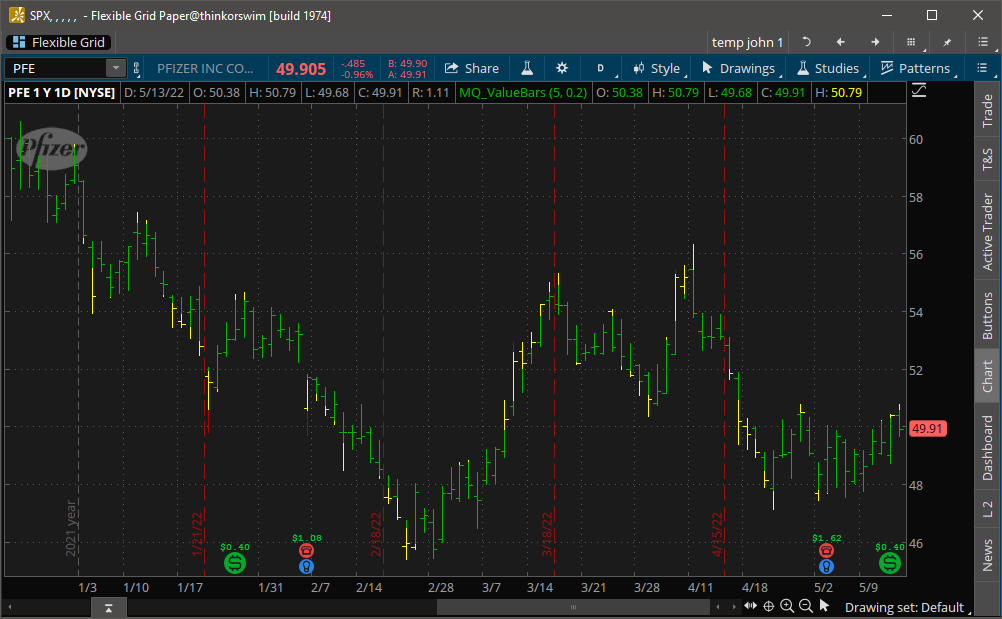Open chart settings gear icon
The width and height of the screenshot is (1002, 619).
tap(562, 68)
